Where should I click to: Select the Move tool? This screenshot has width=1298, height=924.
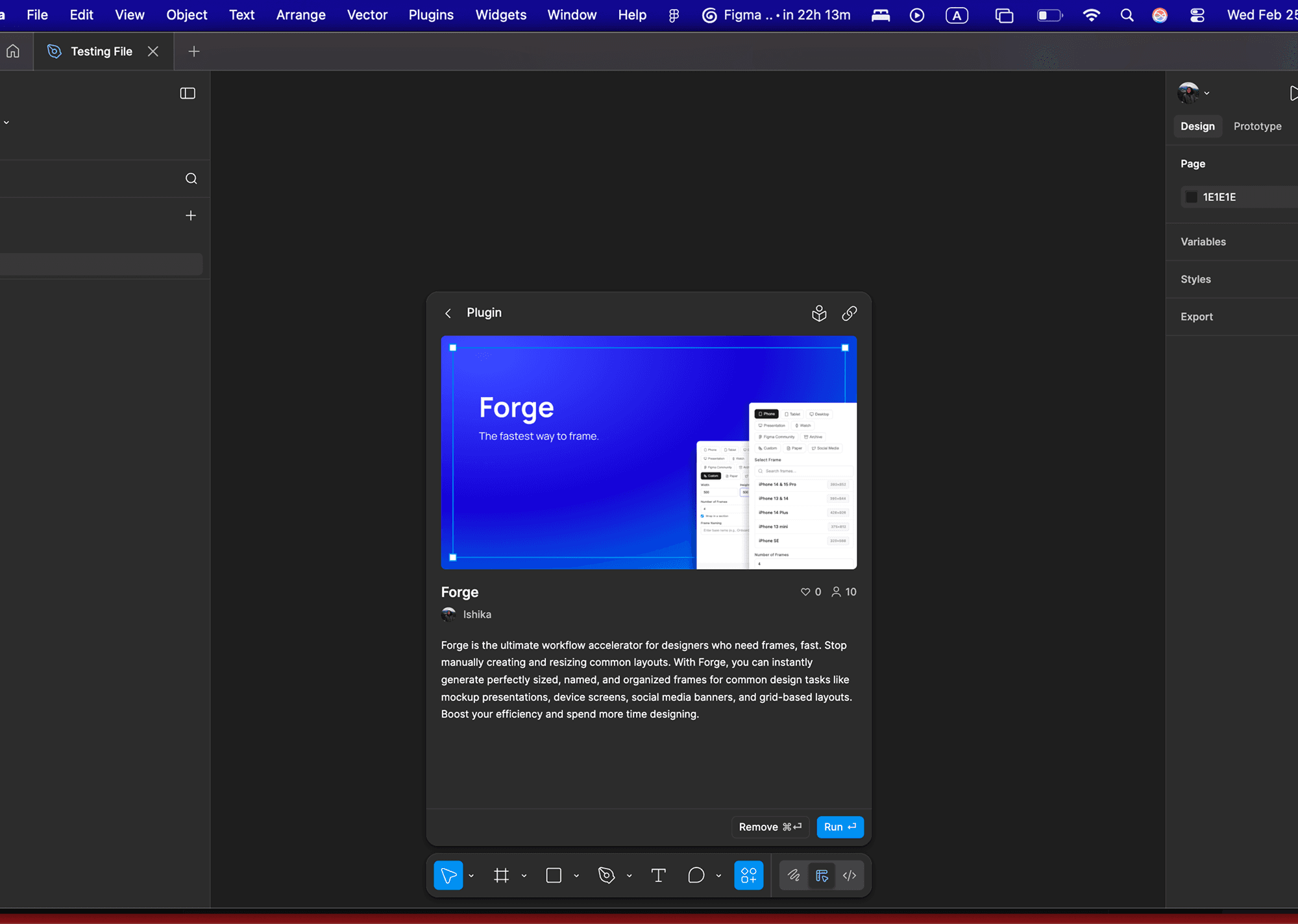click(448, 875)
